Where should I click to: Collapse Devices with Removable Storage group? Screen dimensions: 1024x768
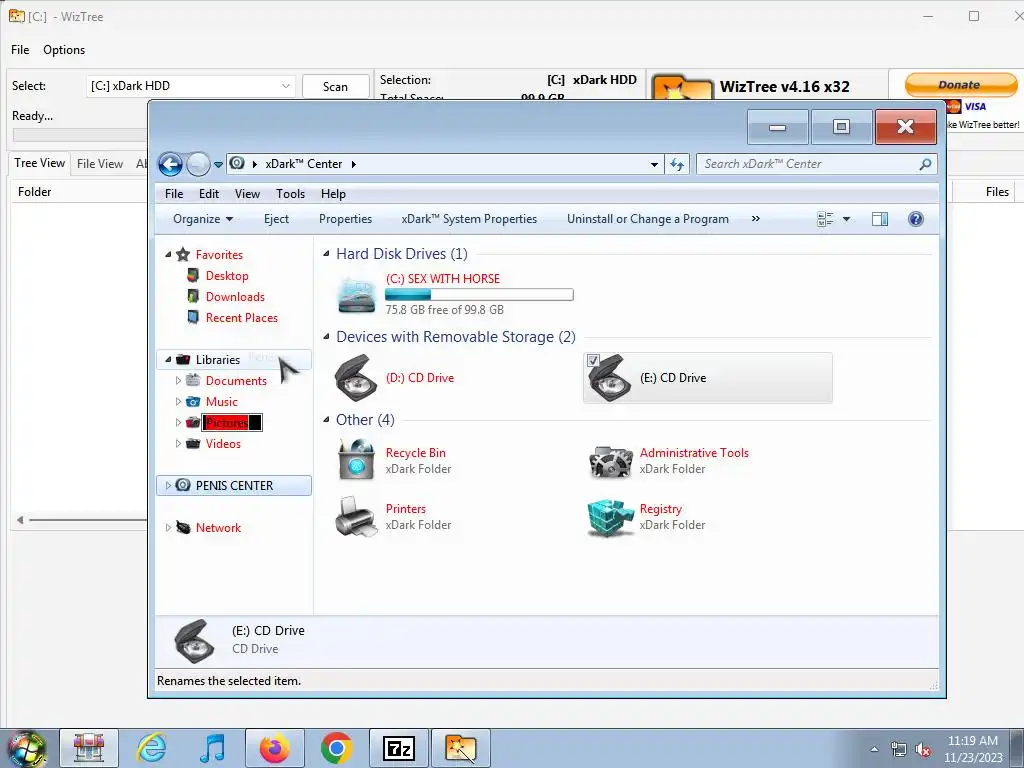pyautogui.click(x=326, y=337)
